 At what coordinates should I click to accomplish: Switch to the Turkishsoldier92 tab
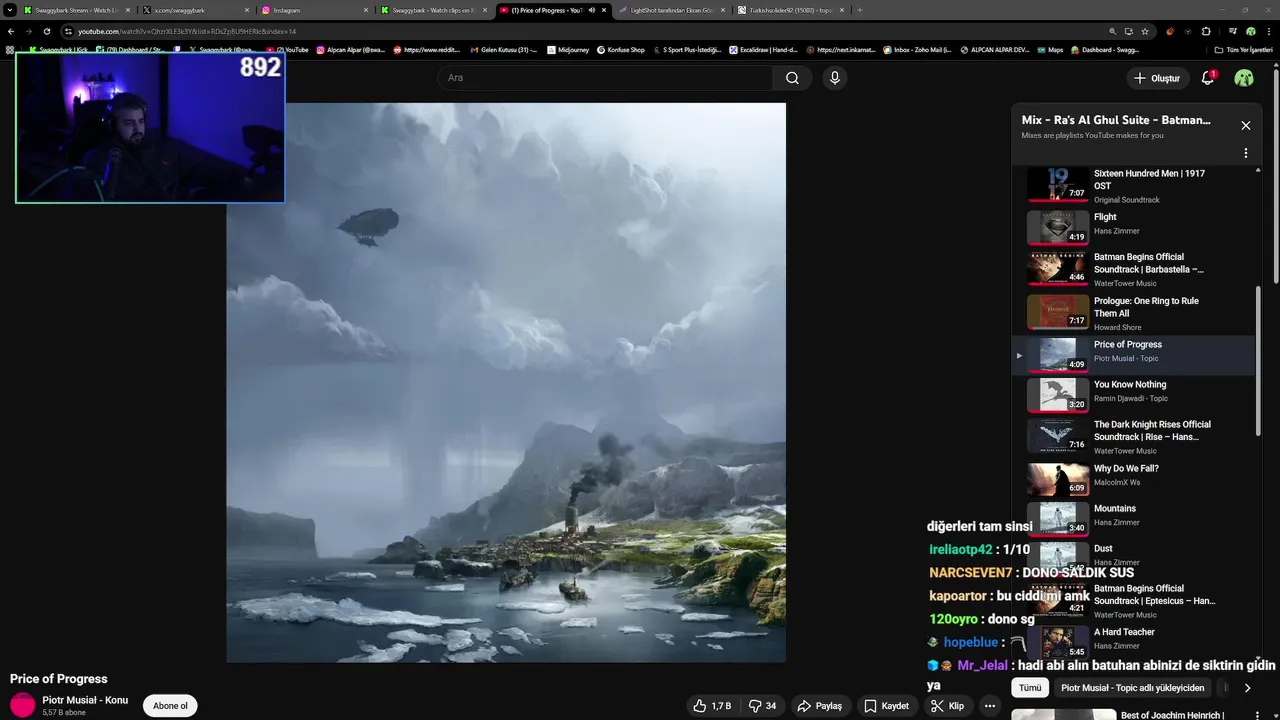tap(790, 10)
